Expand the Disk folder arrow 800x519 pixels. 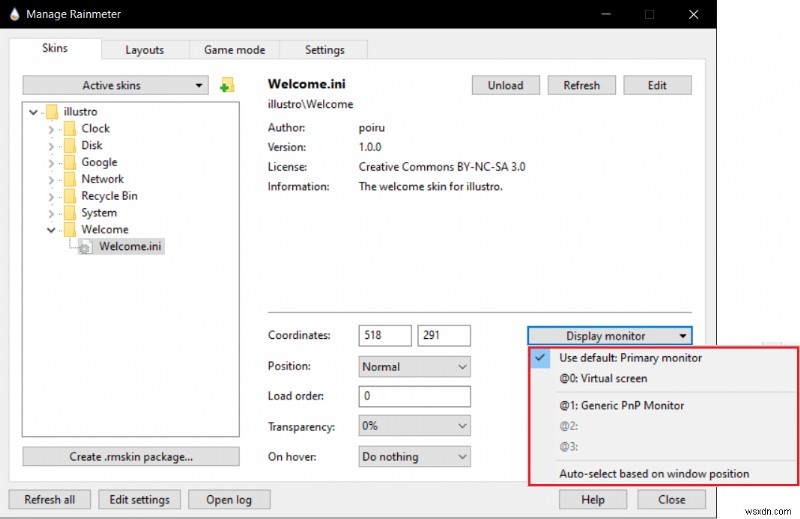(x=51, y=146)
